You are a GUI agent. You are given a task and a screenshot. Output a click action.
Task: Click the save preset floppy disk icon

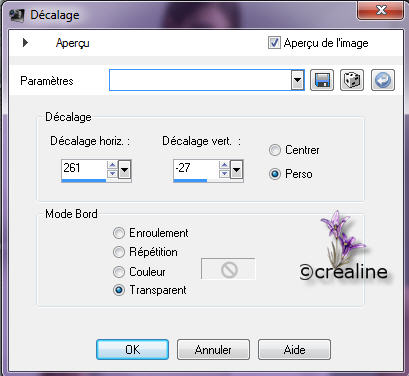point(322,80)
